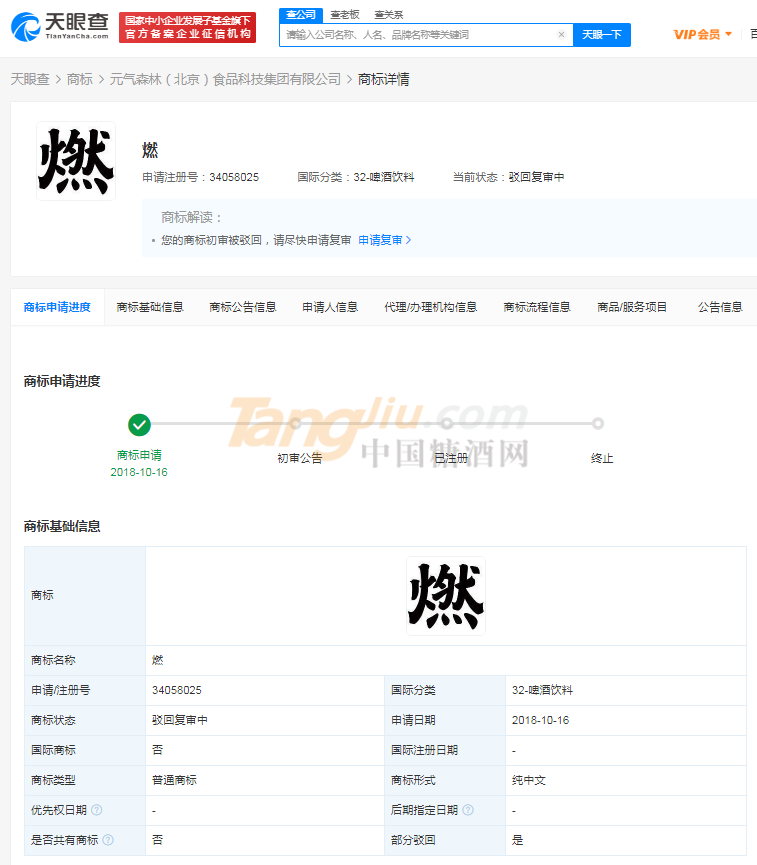
Task: Click the 部分驳回 value 是
Action: [517, 840]
